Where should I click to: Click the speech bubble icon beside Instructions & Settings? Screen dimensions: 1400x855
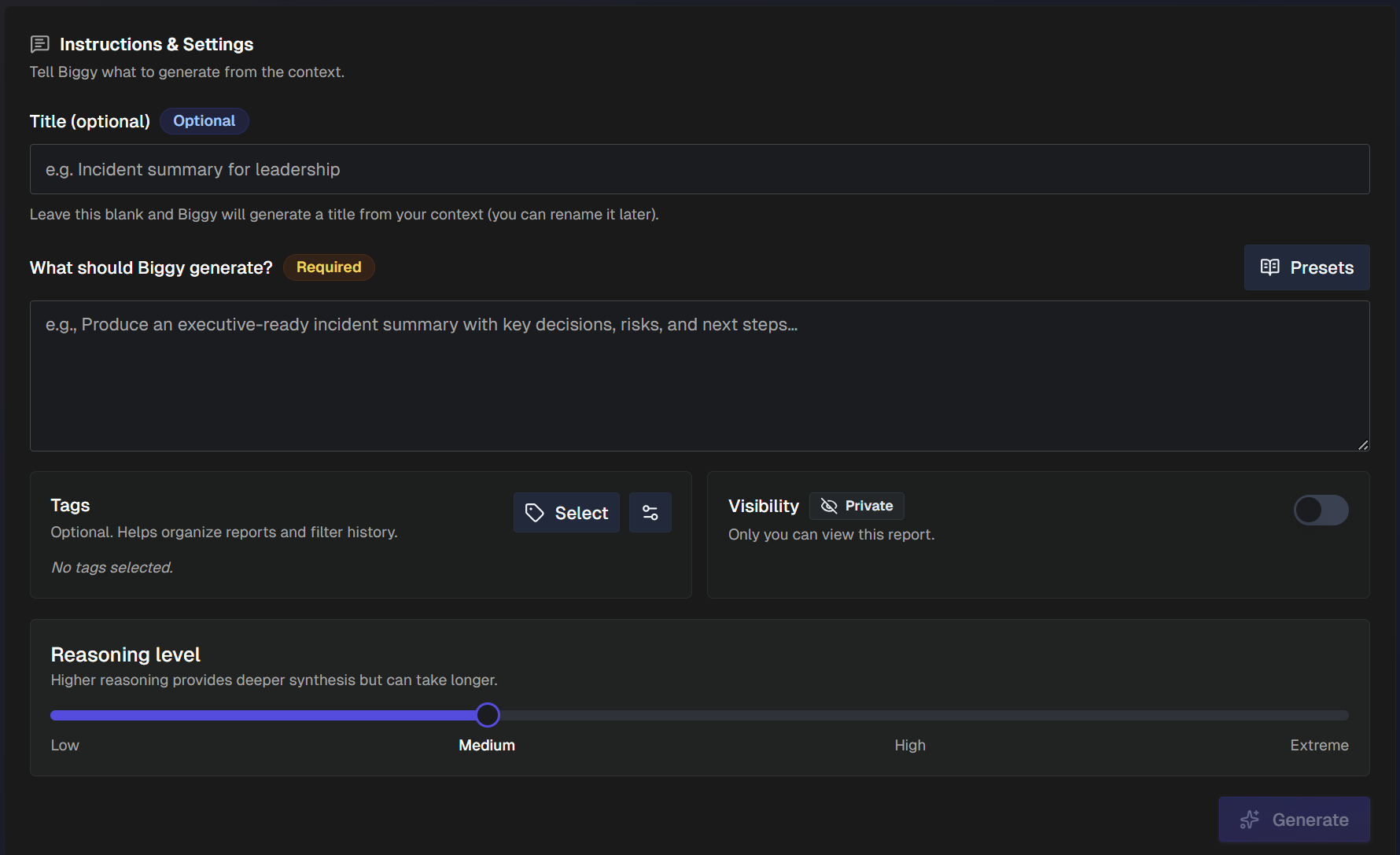point(39,44)
